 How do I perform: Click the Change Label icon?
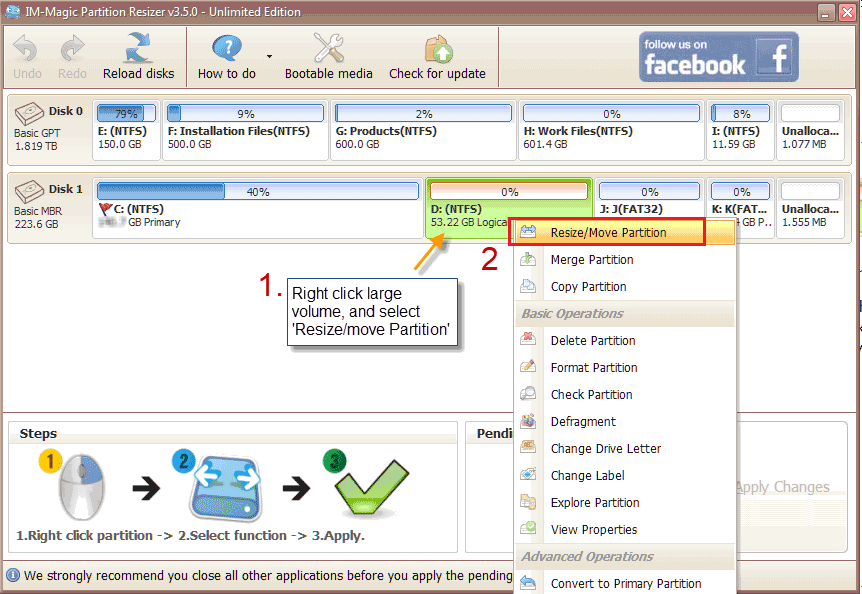point(528,474)
